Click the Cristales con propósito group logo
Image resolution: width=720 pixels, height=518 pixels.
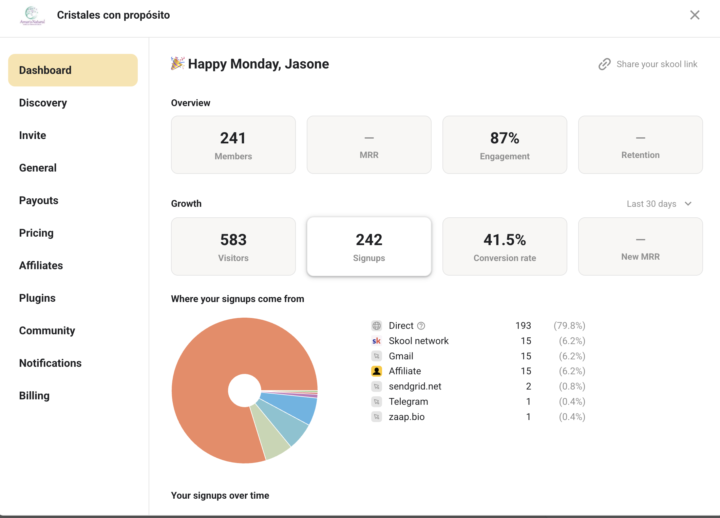32,16
